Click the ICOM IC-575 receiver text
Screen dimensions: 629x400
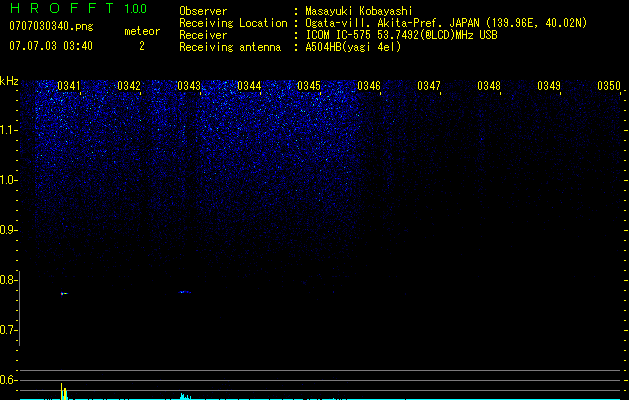pos(401,35)
